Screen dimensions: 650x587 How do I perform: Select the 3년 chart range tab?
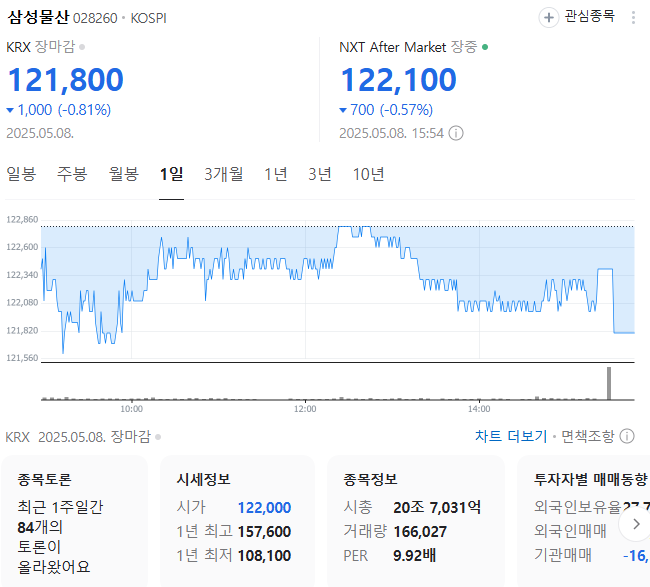(x=320, y=174)
